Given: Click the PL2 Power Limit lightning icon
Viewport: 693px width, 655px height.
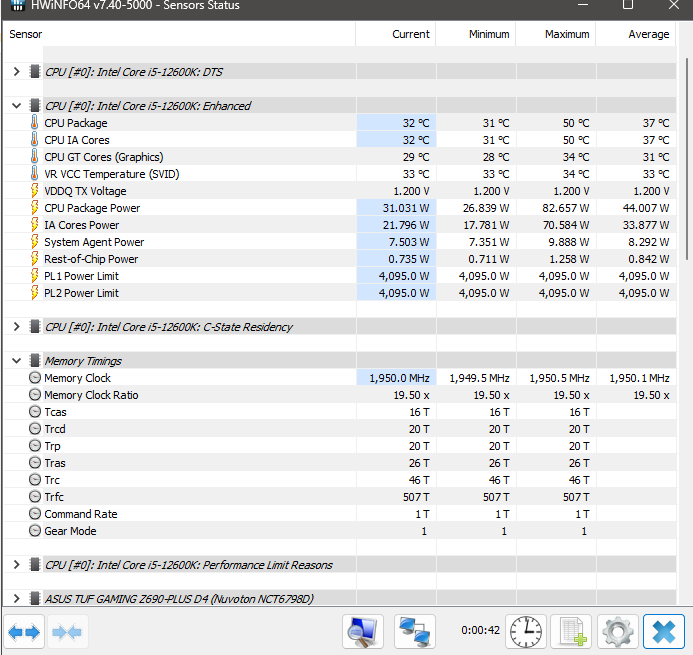Looking at the screenshot, I should pos(34,293).
